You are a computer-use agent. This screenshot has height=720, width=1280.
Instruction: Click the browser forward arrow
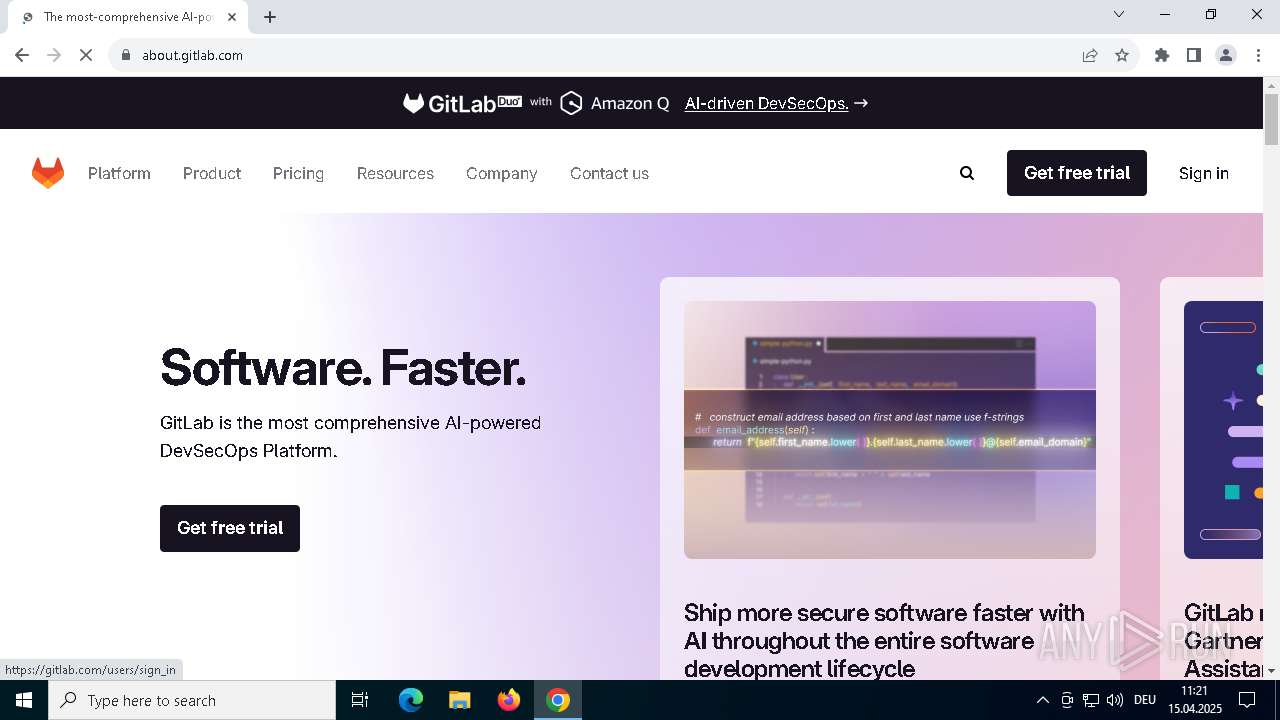[x=54, y=55]
